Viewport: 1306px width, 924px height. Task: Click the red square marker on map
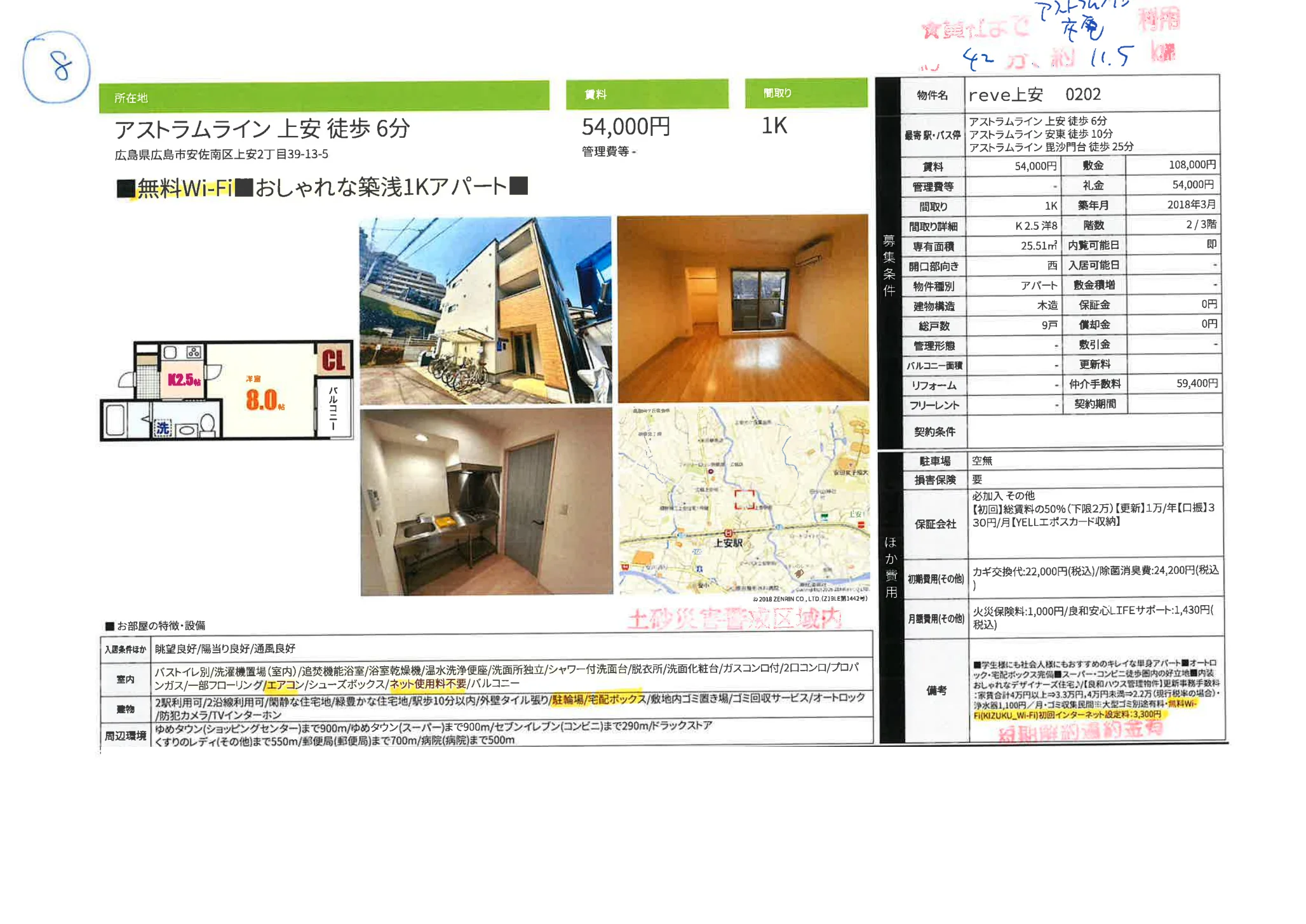click(x=744, y=499)
